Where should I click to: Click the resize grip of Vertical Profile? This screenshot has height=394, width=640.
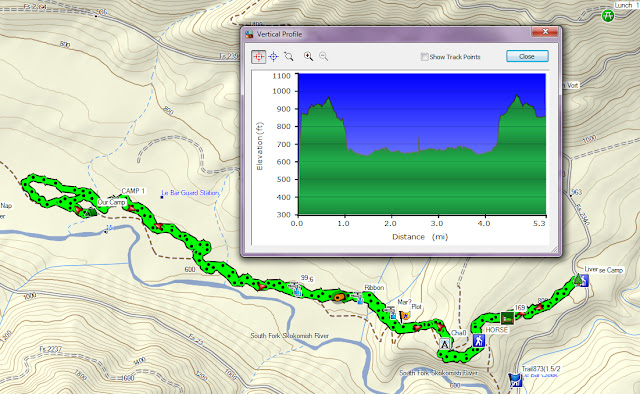tap(554, 249)
